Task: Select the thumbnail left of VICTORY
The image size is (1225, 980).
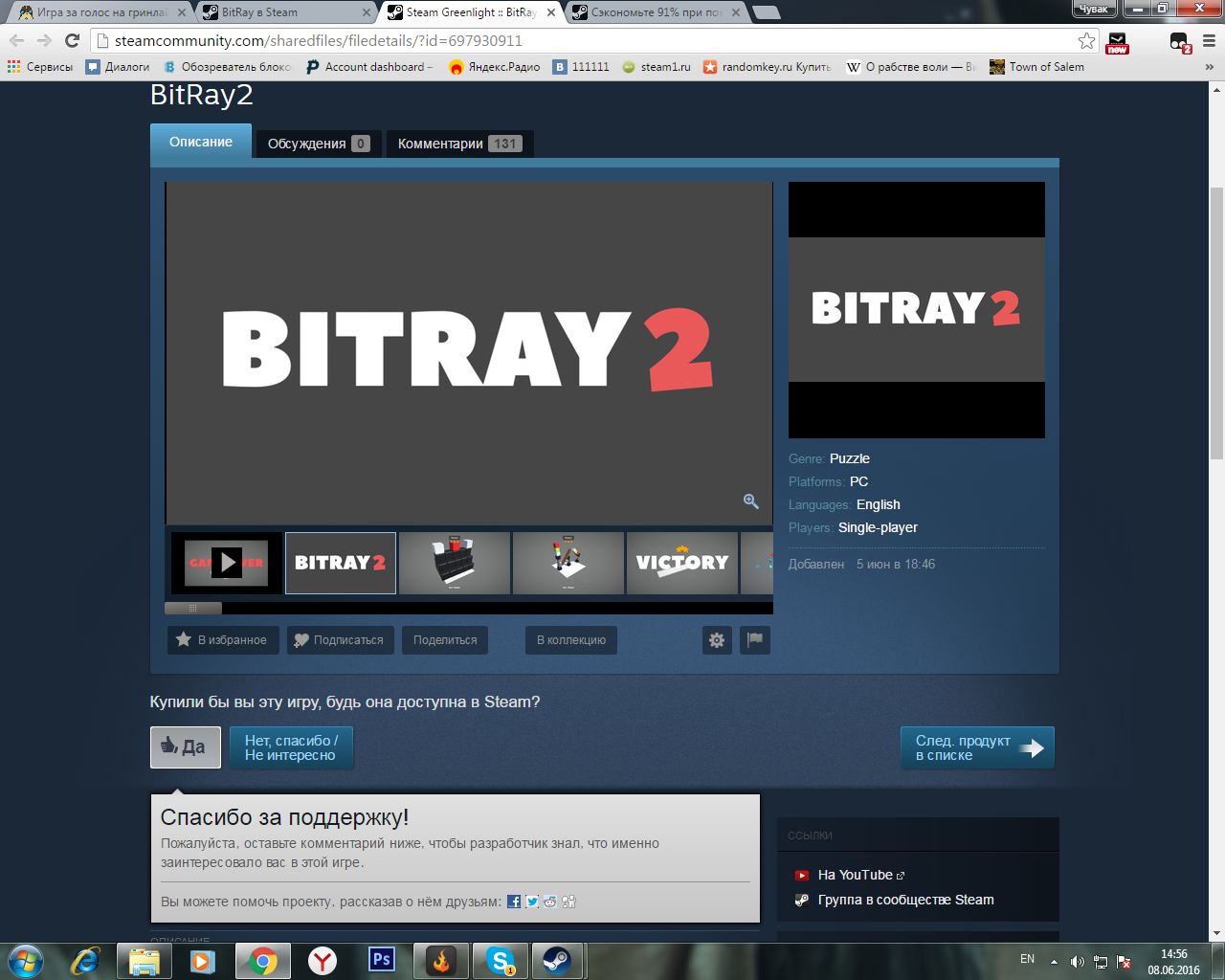Action: (x=568, y=563)
